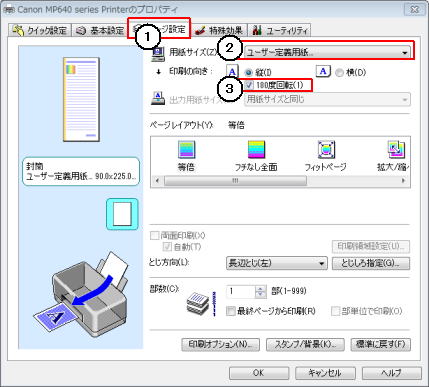The width and height of the screenshot is (429, 387).
Task: Select the フチなし全面 layout icon
Action: pyautogui.click(x=256, y=155)
